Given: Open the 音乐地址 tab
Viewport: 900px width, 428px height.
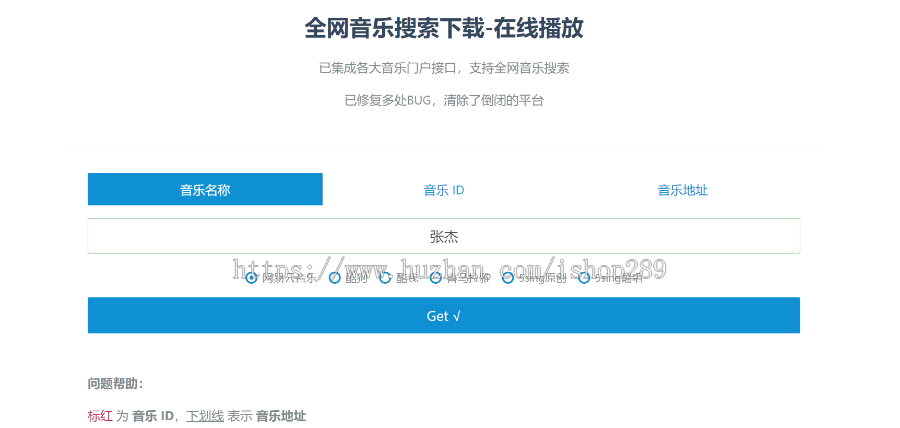Looking at the screenshot, I should tap(682, 190).
